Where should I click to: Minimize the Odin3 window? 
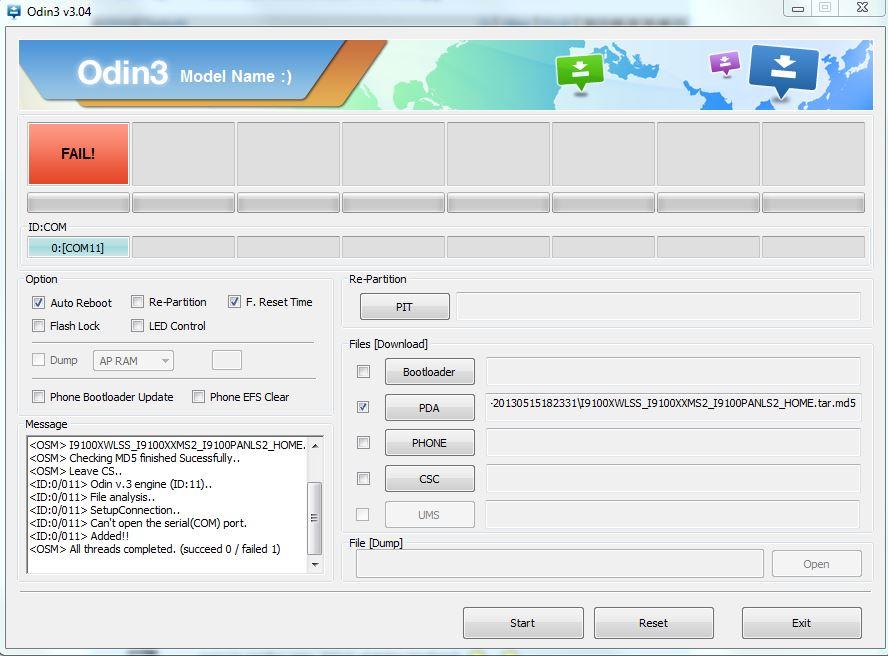click(797, 8)
